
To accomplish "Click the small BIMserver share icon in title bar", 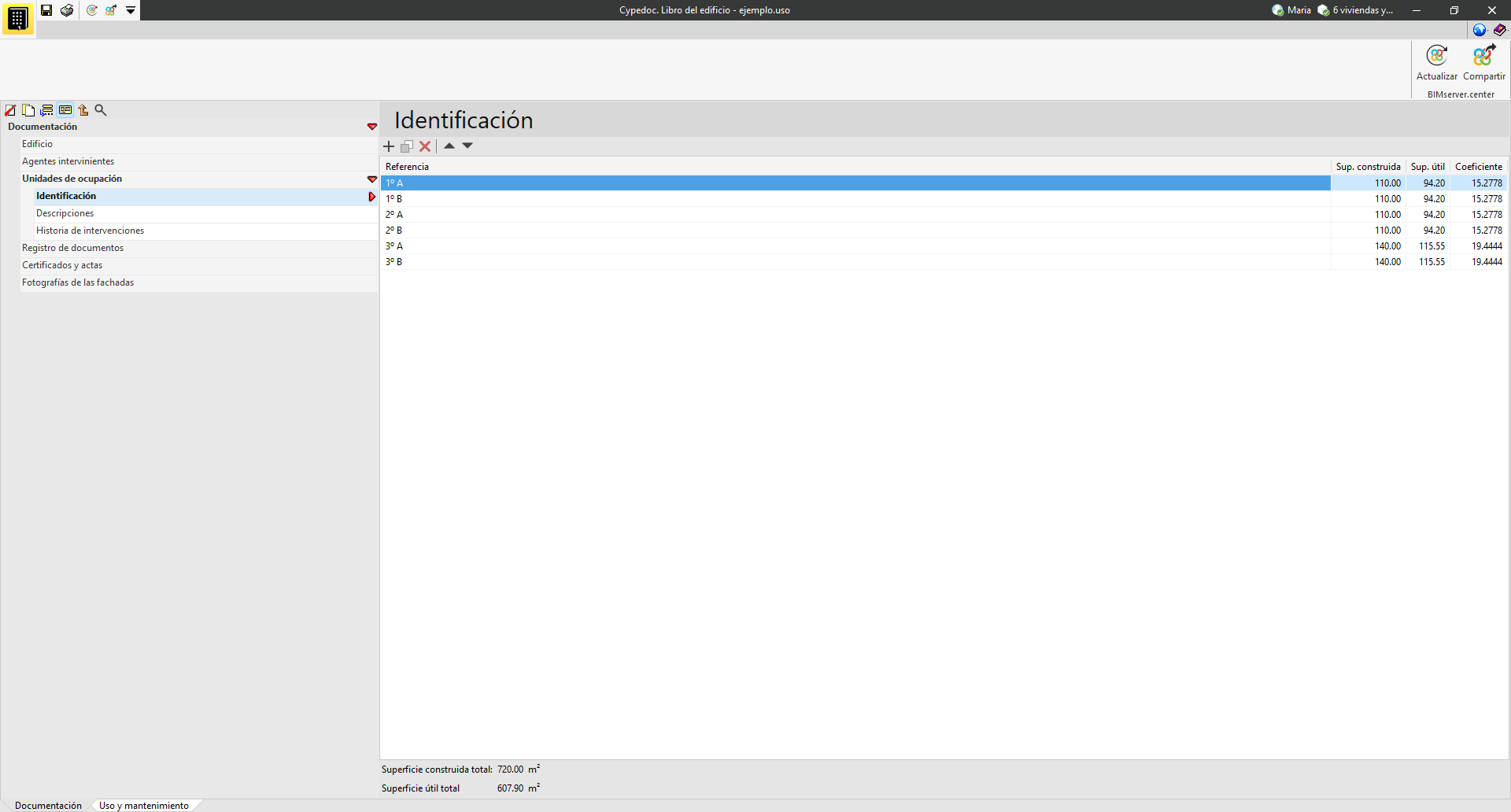I will point(111,10).
